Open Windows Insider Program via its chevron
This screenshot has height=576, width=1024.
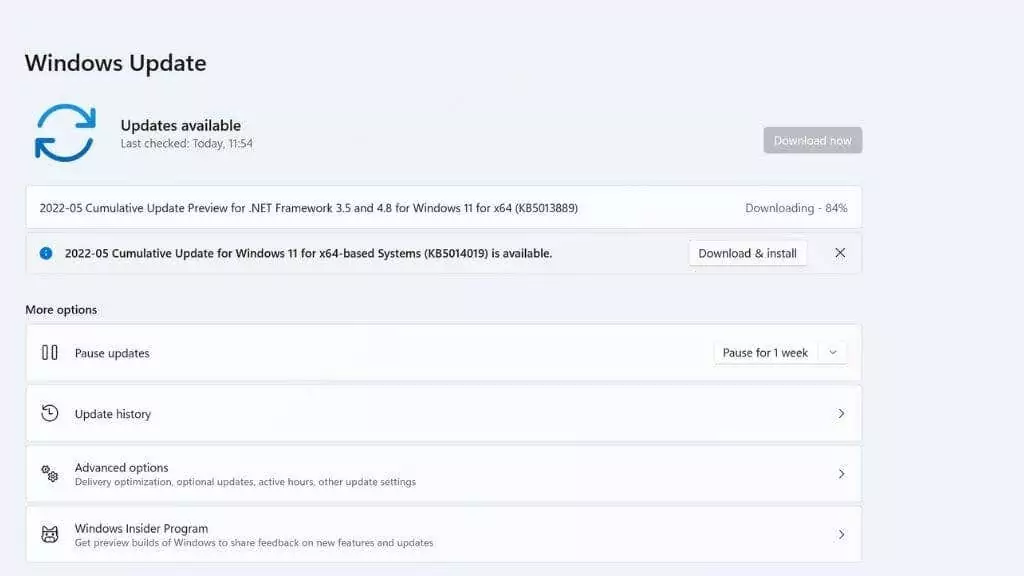pos(841,534)
